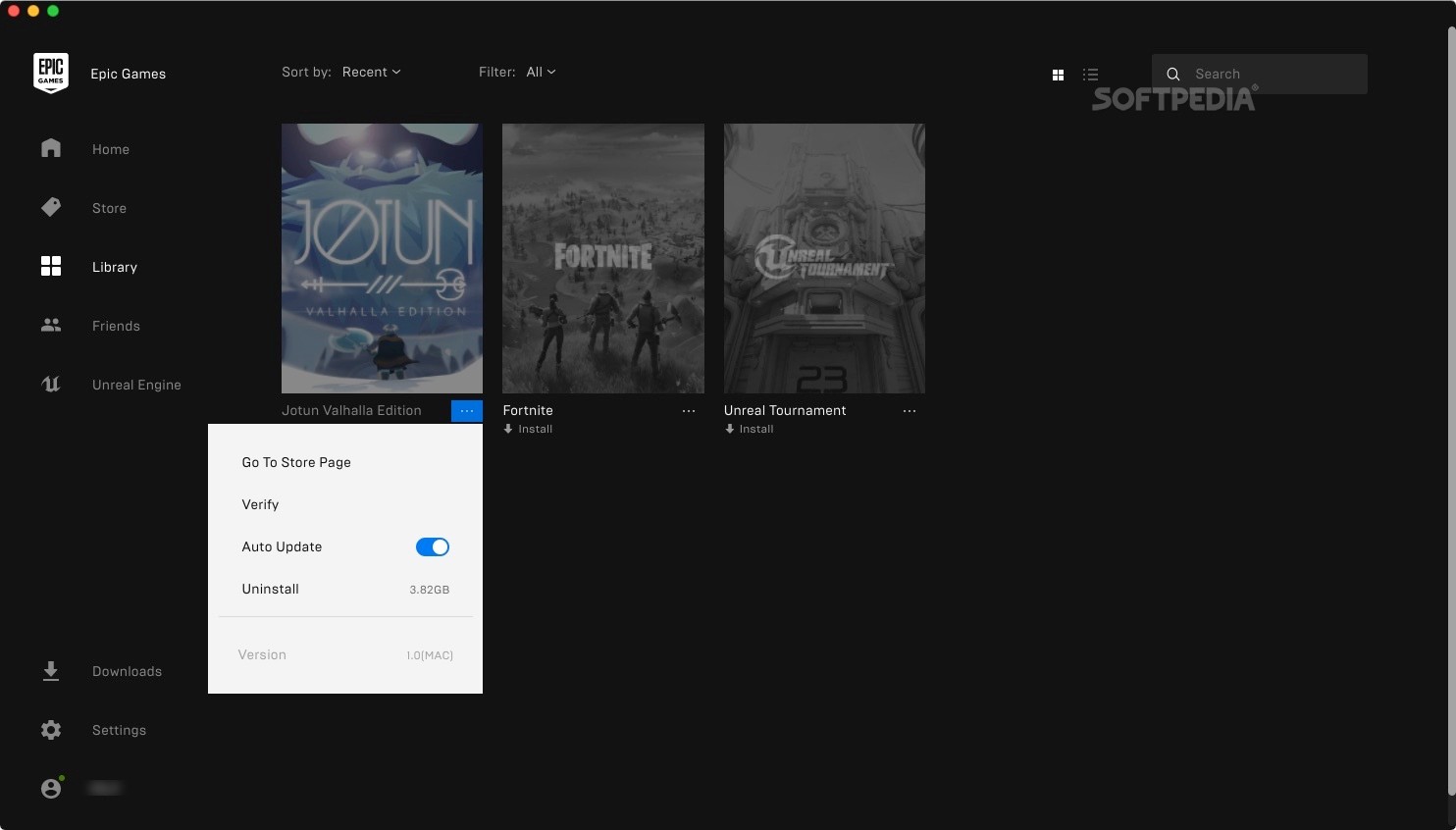Open the Jotun Valhalla Edition cover thumbnail
The image size is (1456, 830).
pyautogui.click(x=382, y=258)
